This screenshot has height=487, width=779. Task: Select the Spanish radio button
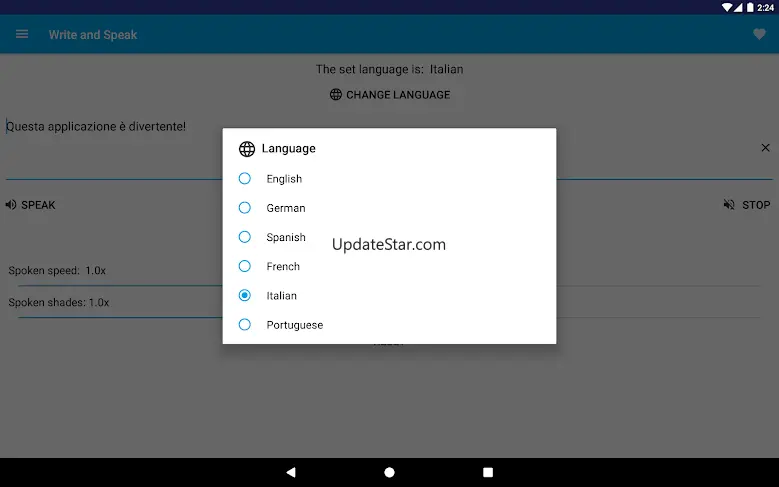coord(244,237)
